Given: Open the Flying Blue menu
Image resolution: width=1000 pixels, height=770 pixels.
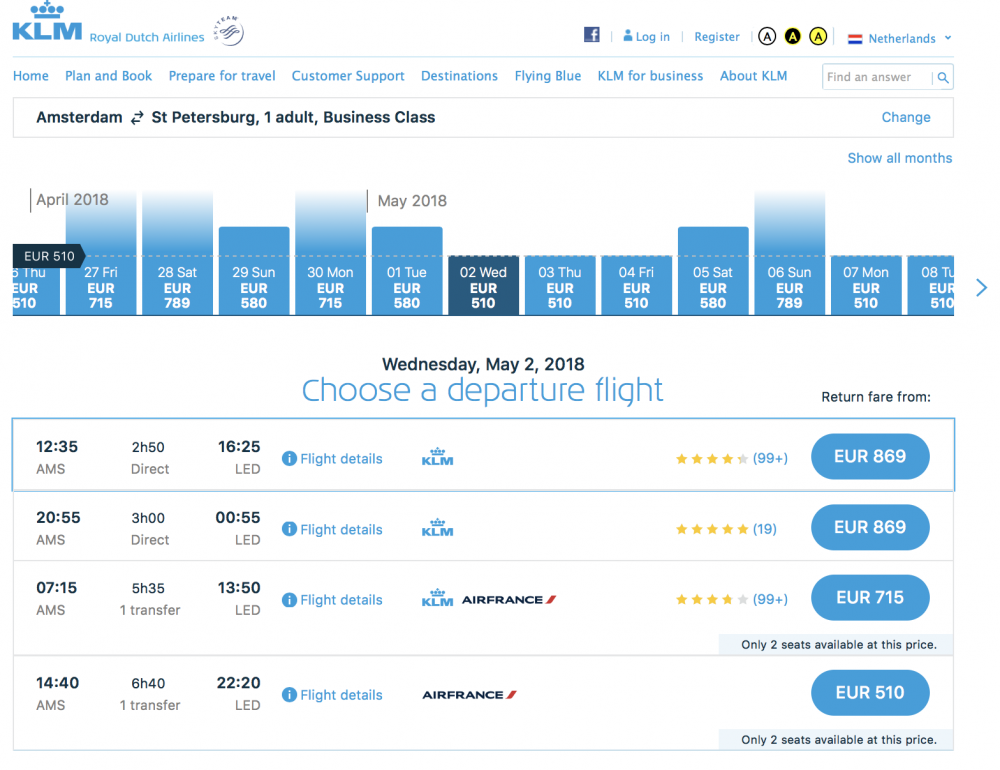Looking at the screenshot, I should [x=548, y=76].
